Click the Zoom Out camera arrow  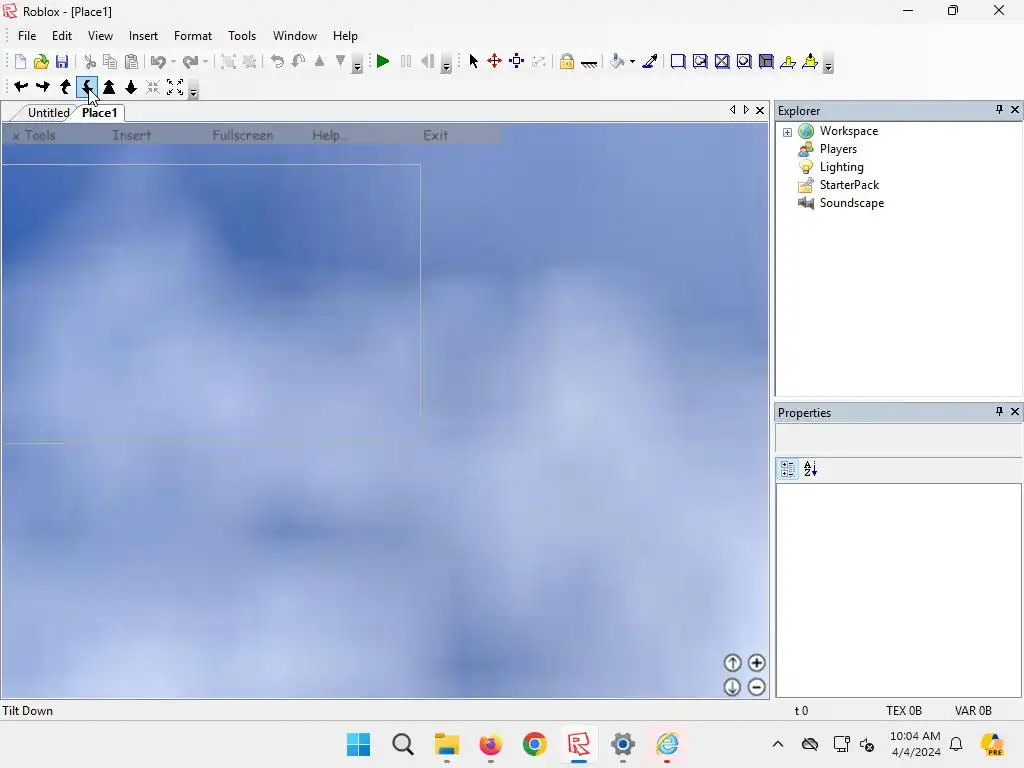click(x=131, y=86)
